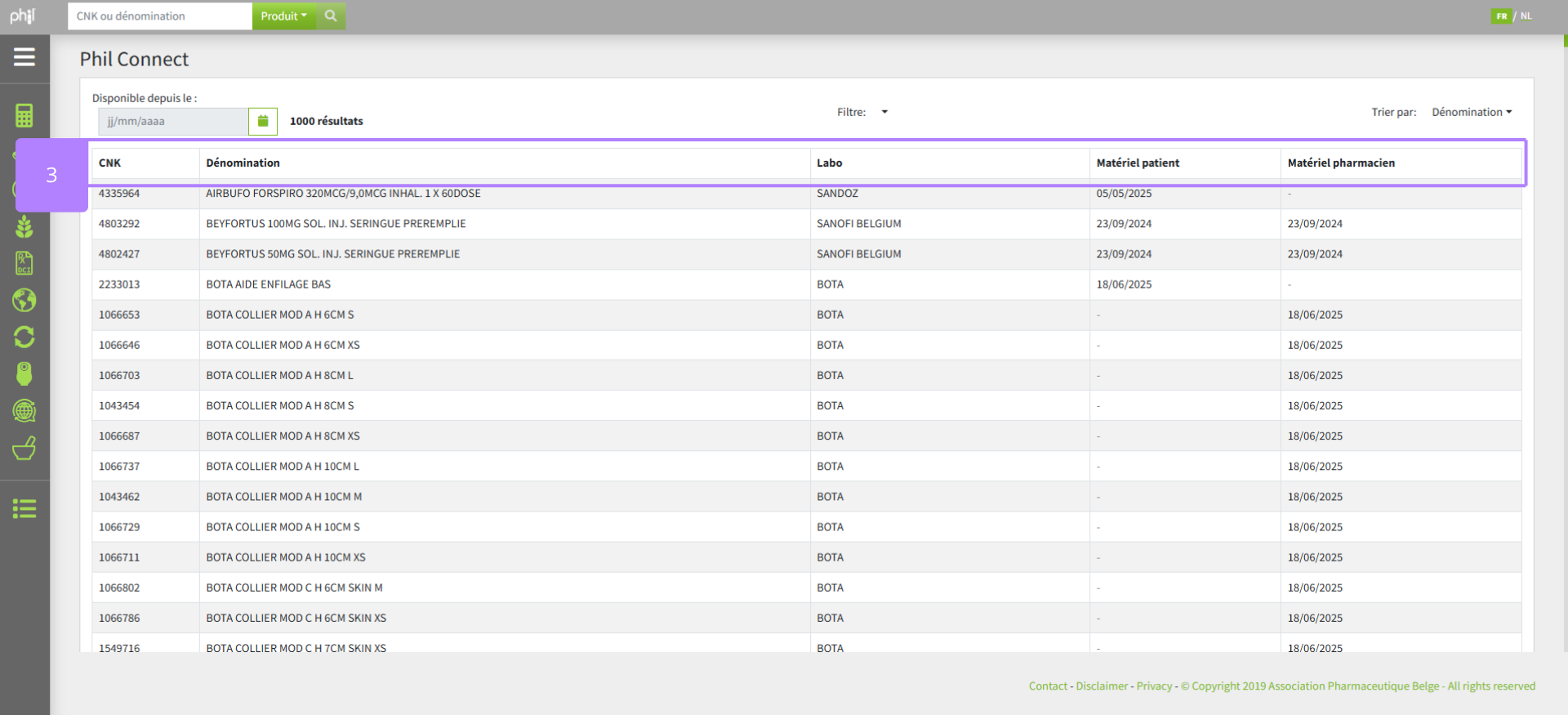
Task: Click the jj/mm/aaaa date input field
Action: 173,121
